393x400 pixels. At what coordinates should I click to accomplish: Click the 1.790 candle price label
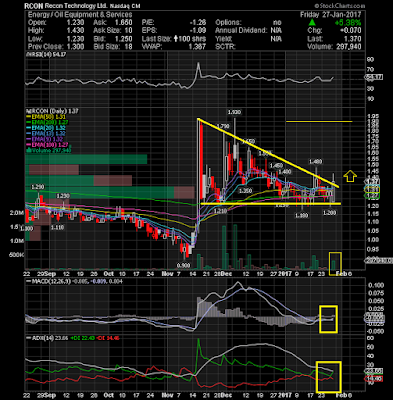coord(223,126)
